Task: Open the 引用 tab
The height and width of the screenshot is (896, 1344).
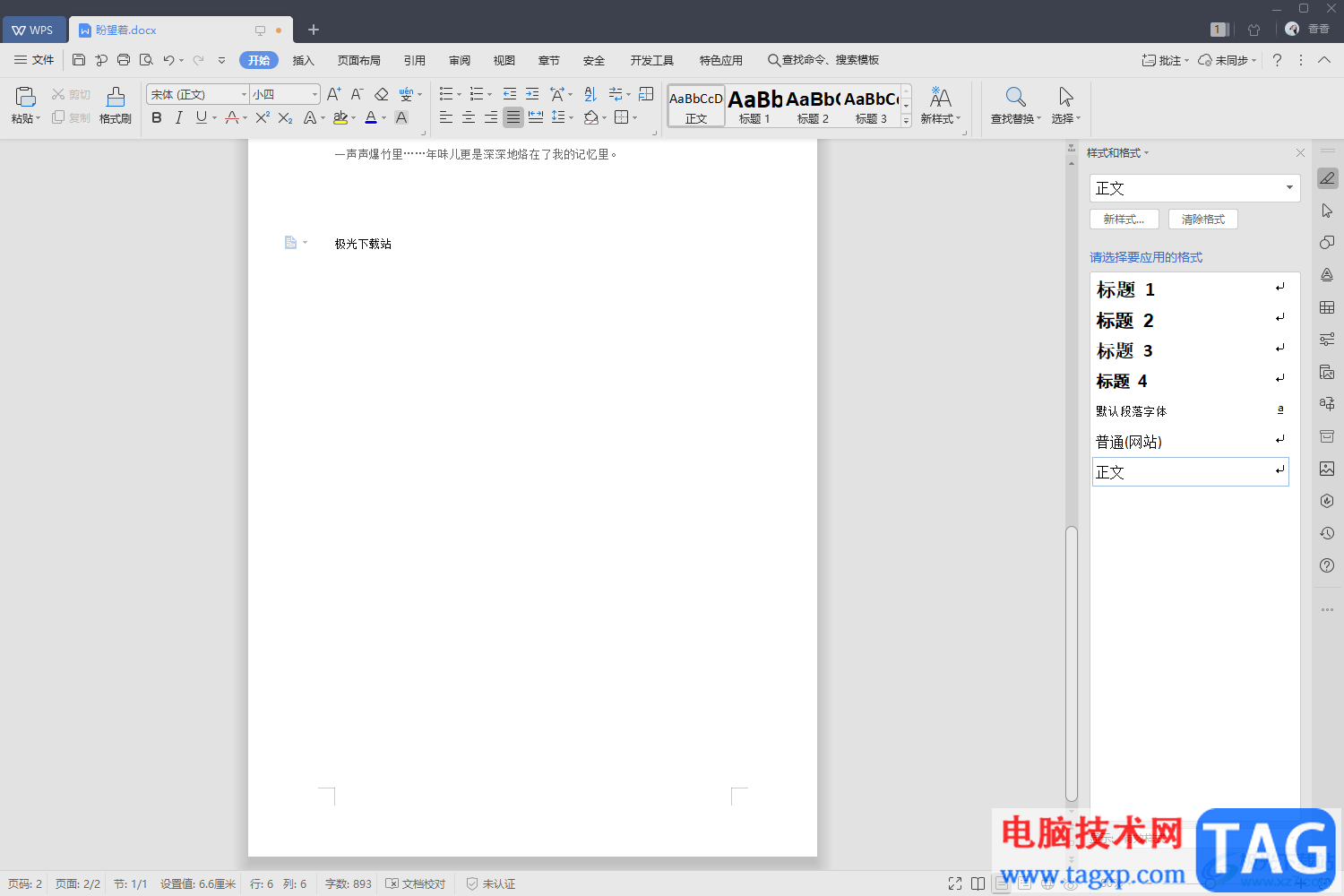Action: click(415, 60)
